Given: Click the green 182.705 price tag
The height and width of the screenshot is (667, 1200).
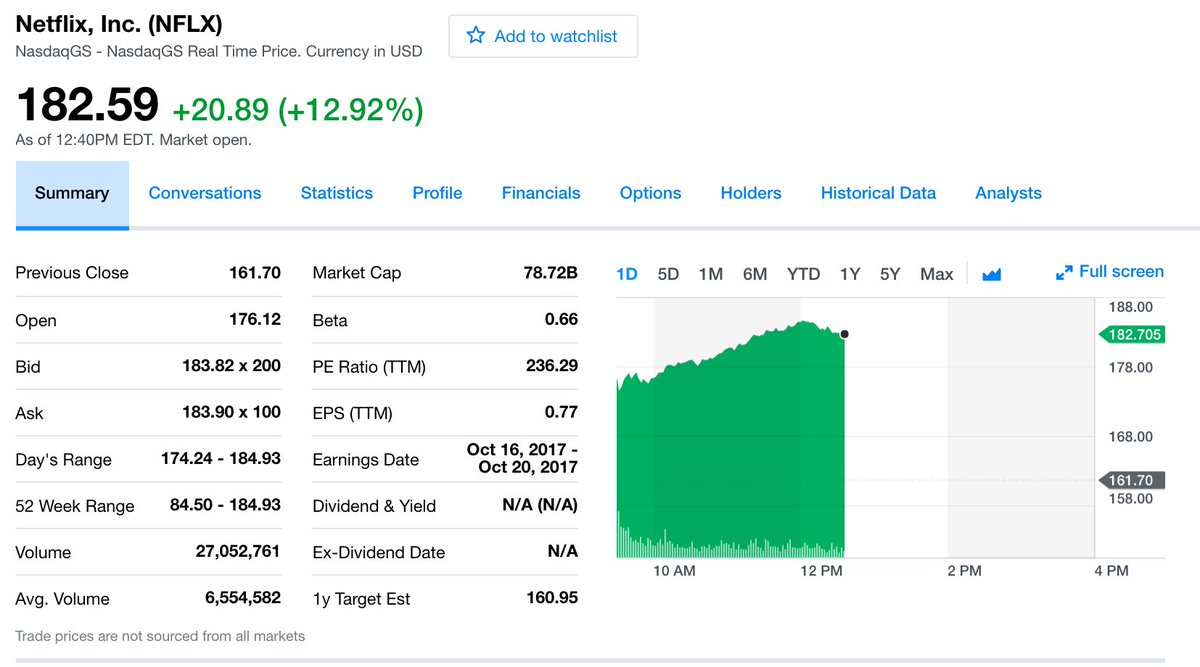Looking at the screenshot, I should 1131,335.
